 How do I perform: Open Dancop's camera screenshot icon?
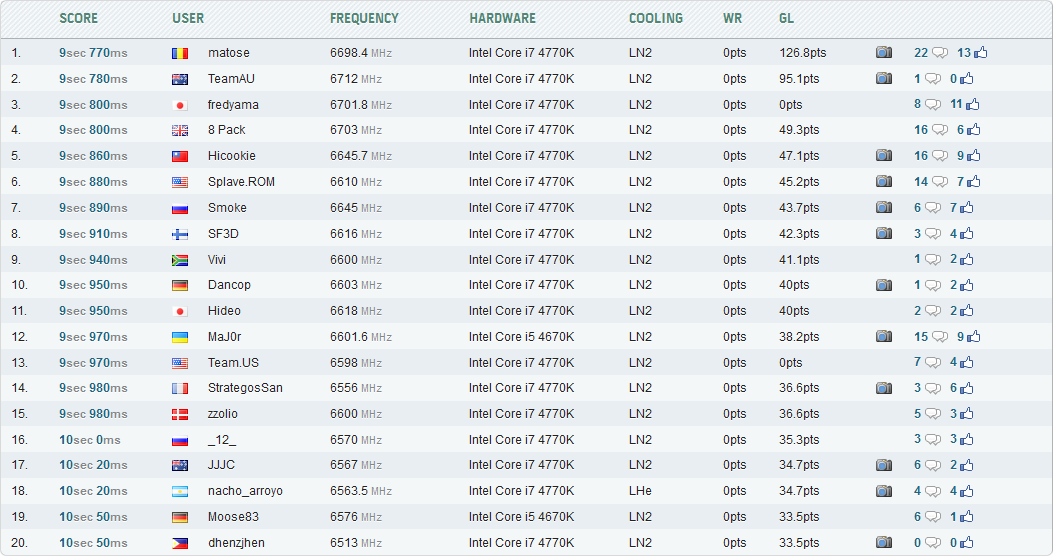click(x=884, y=285)
